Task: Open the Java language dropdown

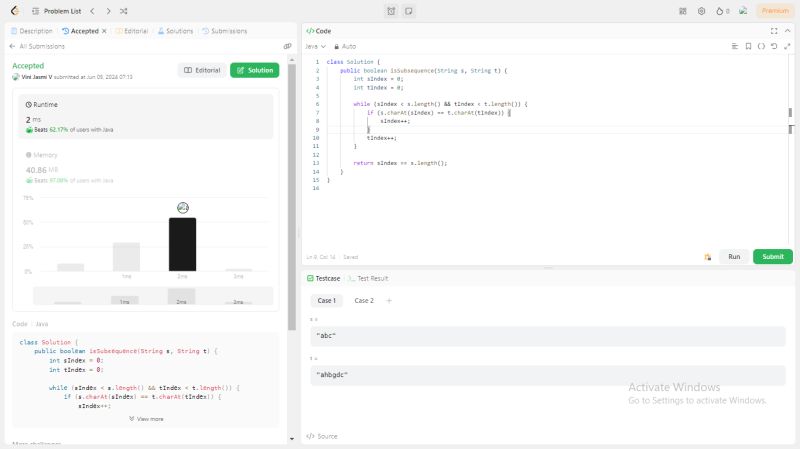Action: [x=315, y=46]
